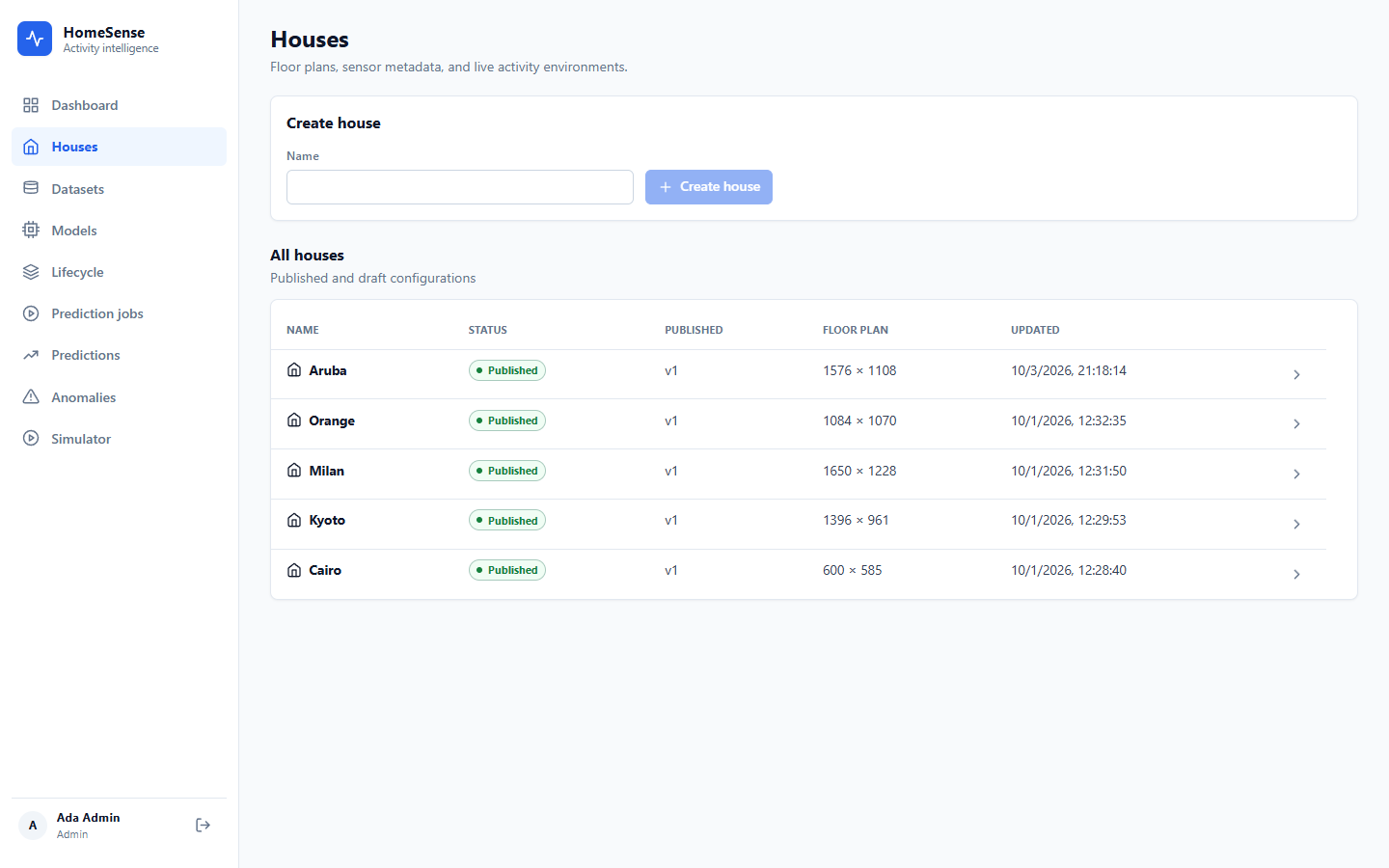Click the Simulator play icon
The height and width of the screenshot is (868, 1389).
point(31,438)
